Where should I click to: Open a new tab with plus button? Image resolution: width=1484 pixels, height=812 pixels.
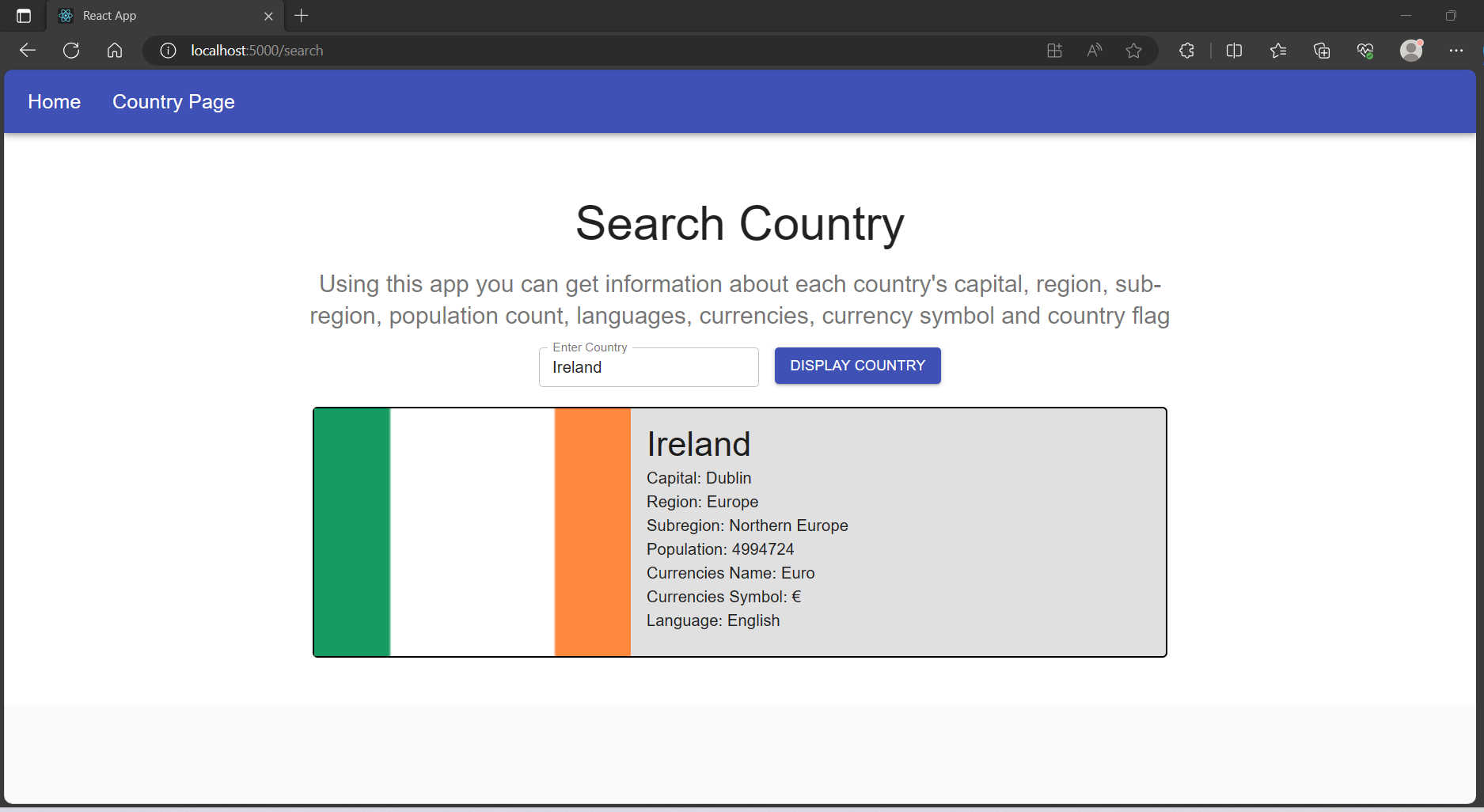click(302, 16)
